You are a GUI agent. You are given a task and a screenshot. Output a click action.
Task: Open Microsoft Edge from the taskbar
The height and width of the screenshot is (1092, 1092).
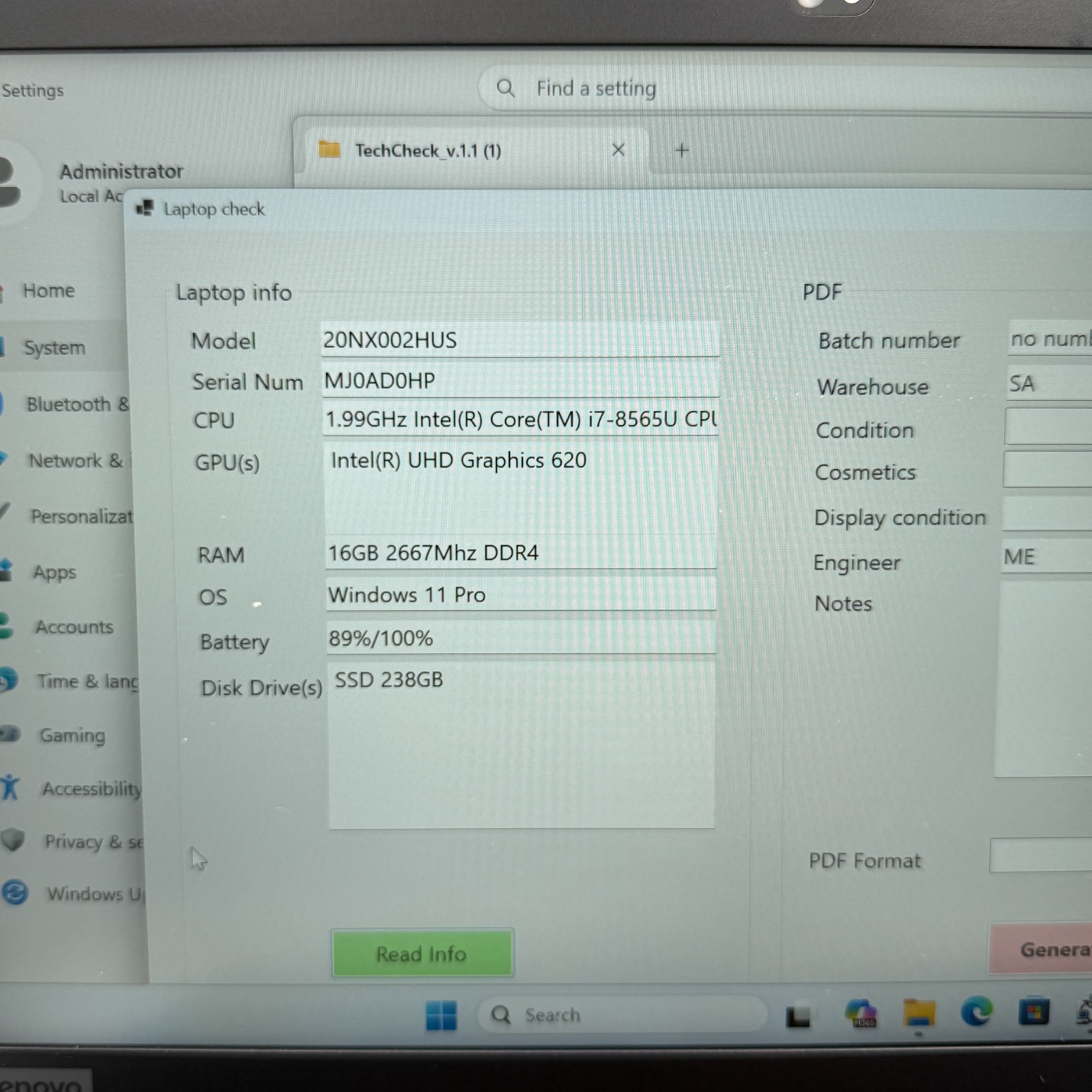click(977, 1011)
